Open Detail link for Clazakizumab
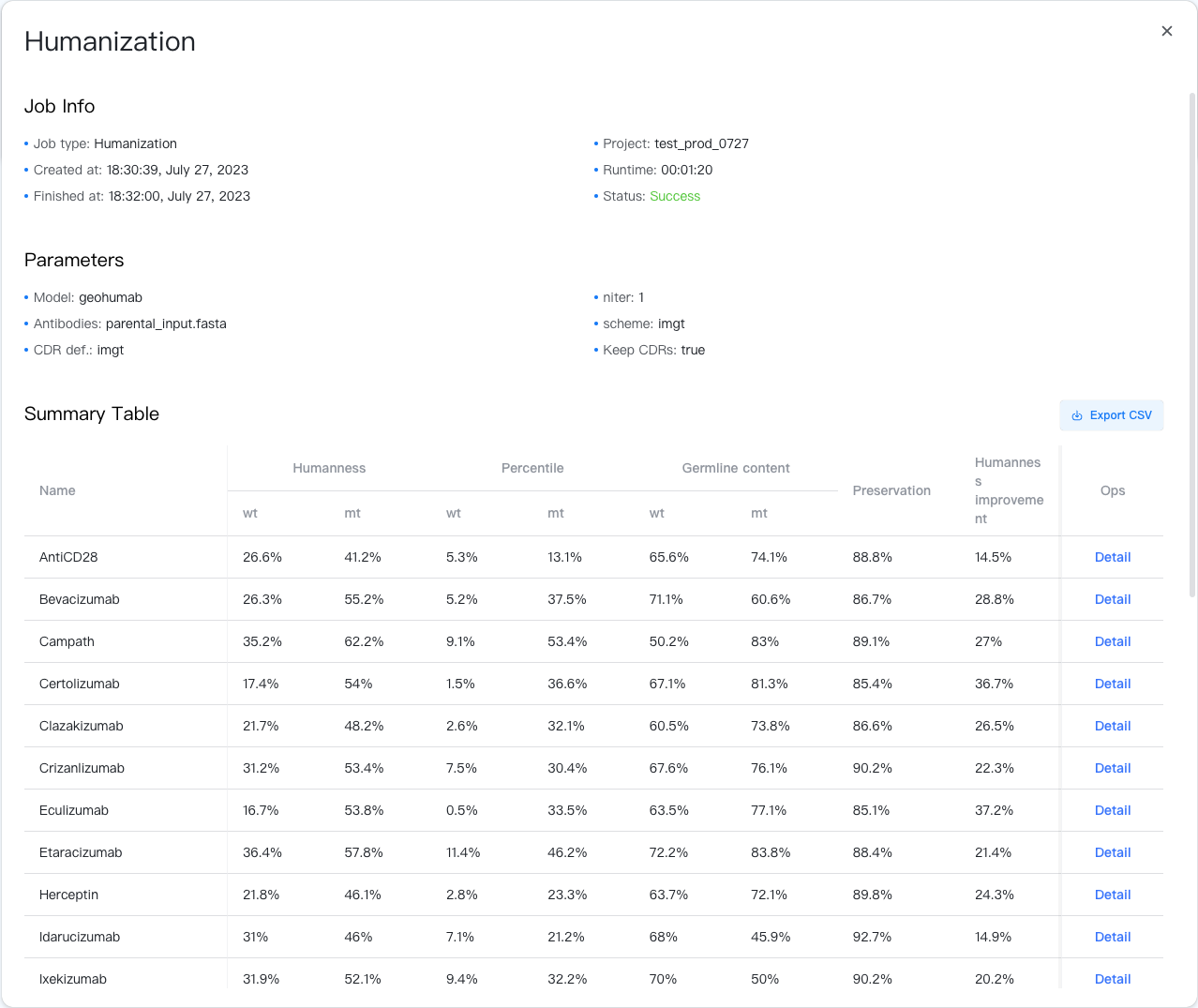The height and width of the screenshot is (1008, 1198). pos(1113,726)
